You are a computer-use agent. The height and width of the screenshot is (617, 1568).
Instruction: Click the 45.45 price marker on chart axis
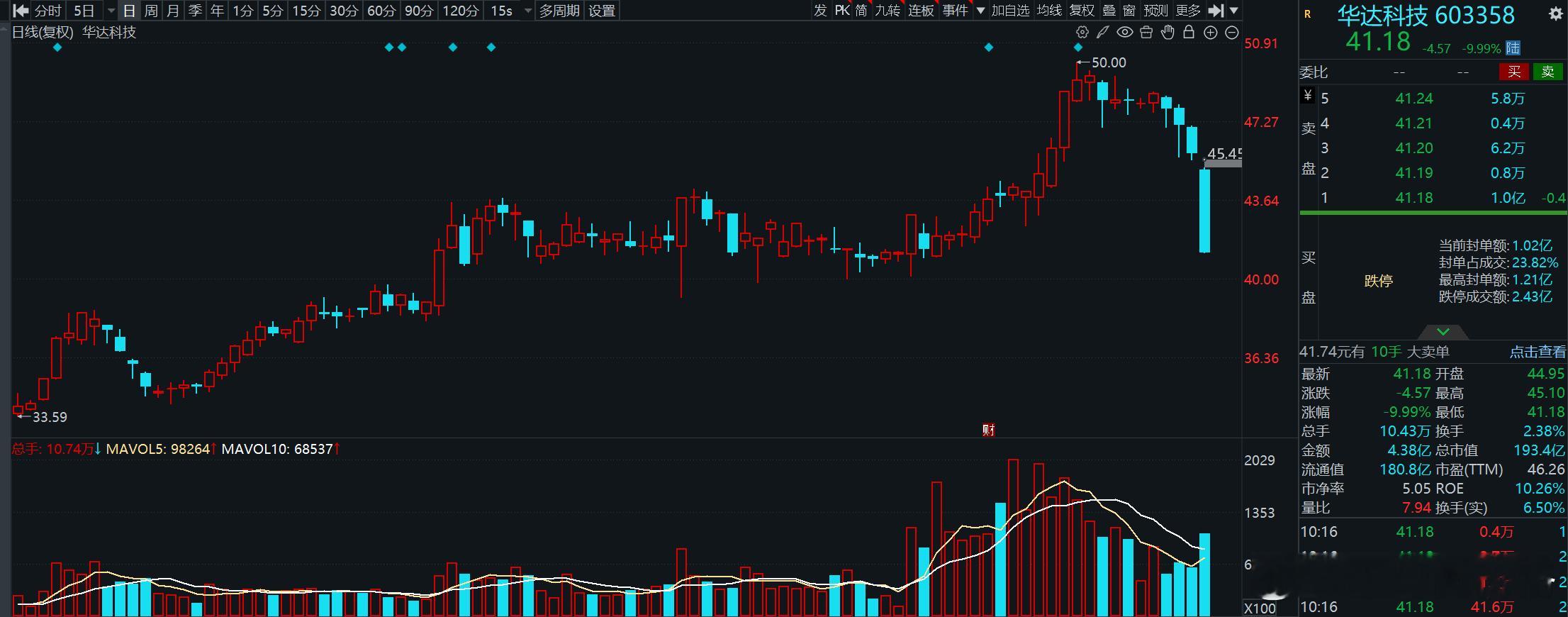coord(1224,154)
